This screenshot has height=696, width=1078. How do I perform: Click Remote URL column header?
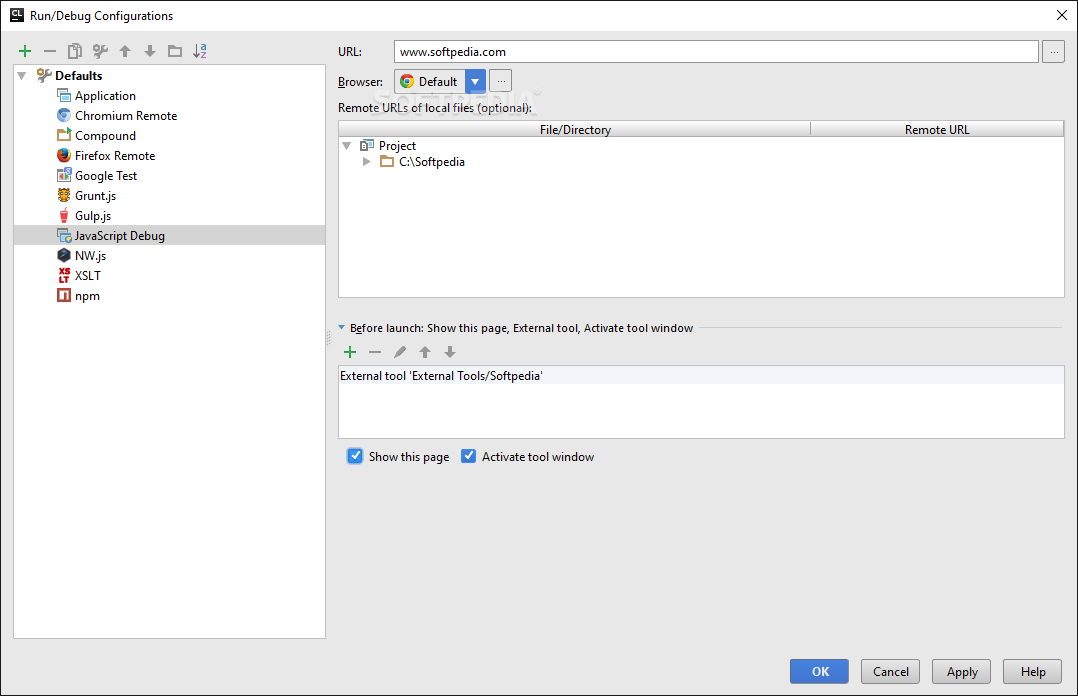[x=937, y=129]
